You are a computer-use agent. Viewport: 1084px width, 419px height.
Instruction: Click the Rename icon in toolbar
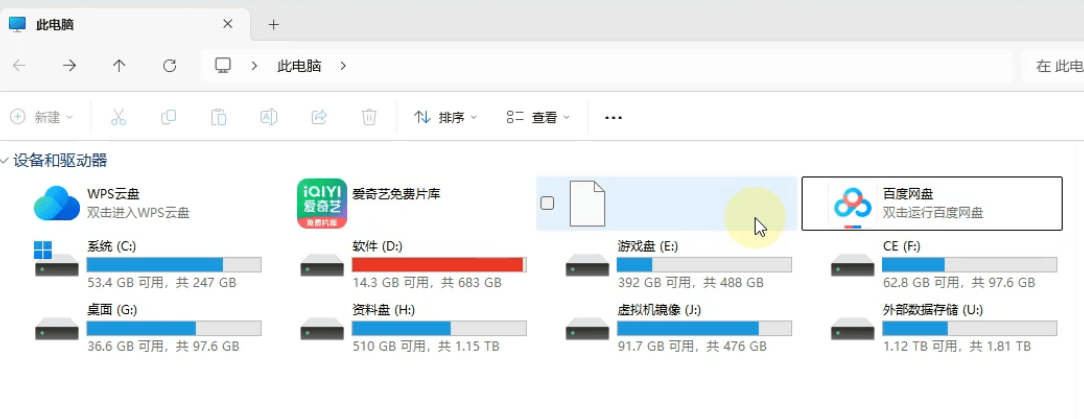(268, 117)
